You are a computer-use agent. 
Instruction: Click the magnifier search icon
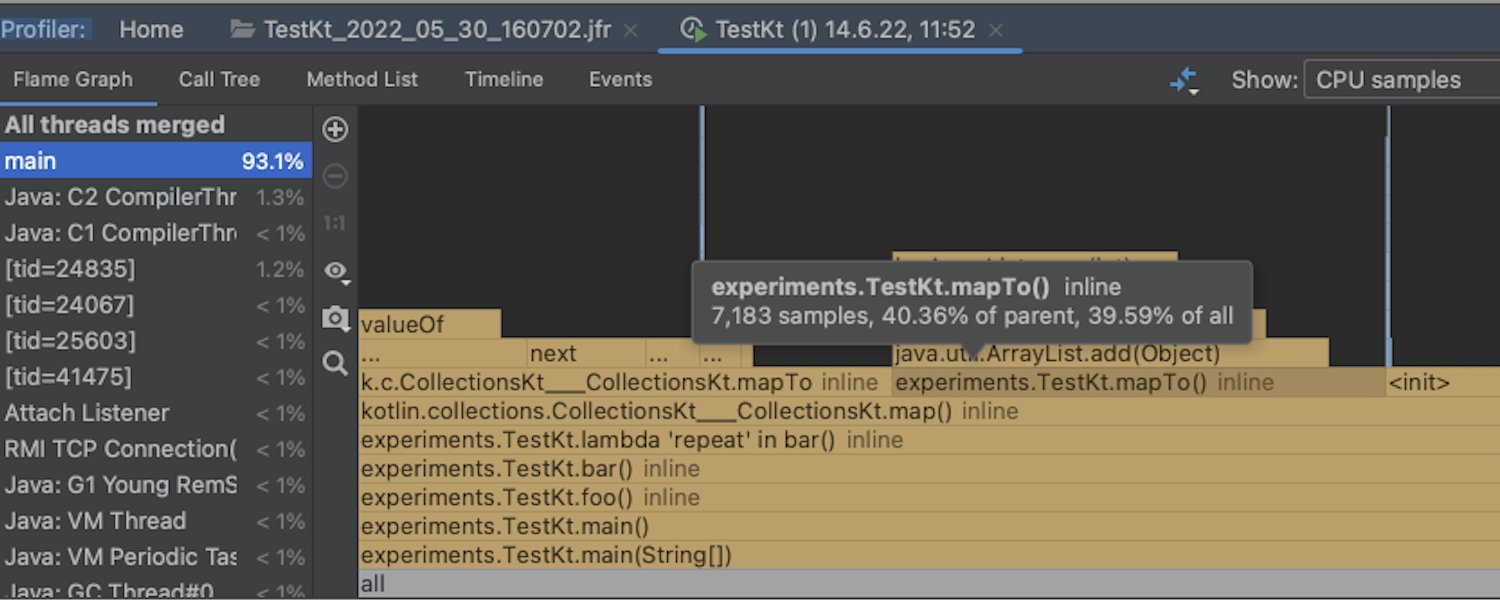(336, 363)
